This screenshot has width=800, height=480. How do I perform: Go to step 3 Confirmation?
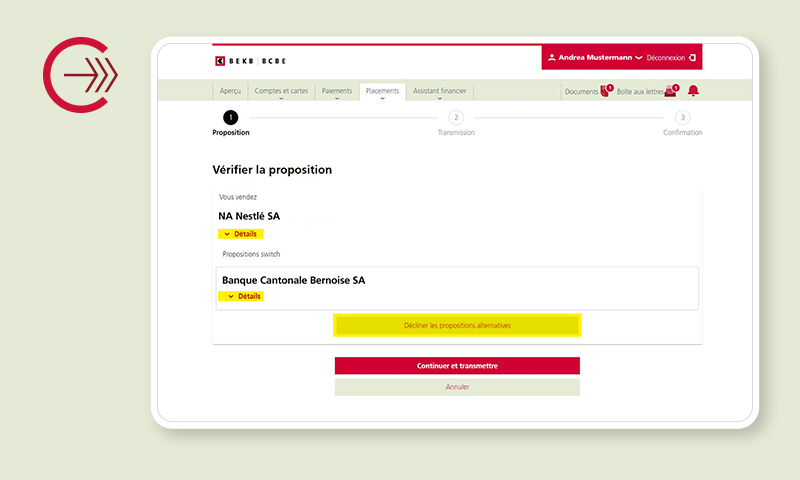[683, 118]
